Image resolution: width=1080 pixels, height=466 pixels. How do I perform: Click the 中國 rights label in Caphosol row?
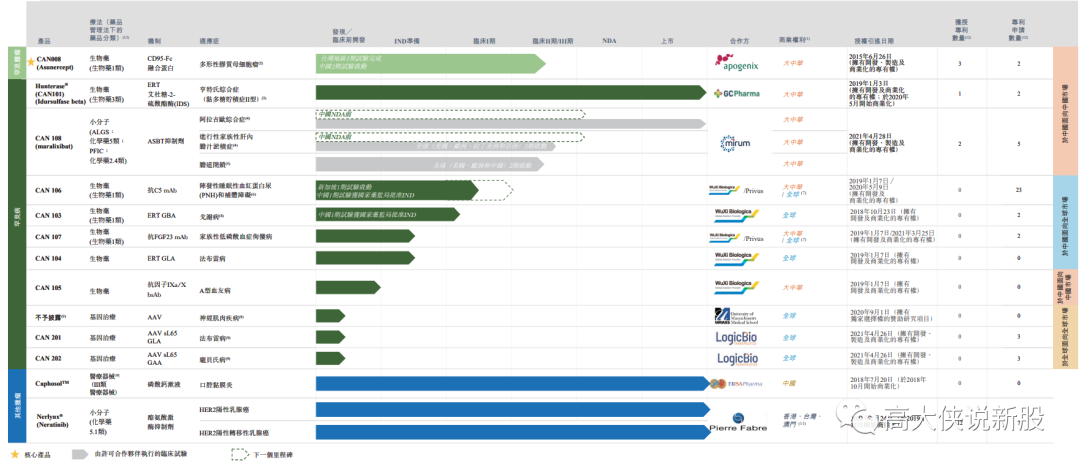click(789, 384)
